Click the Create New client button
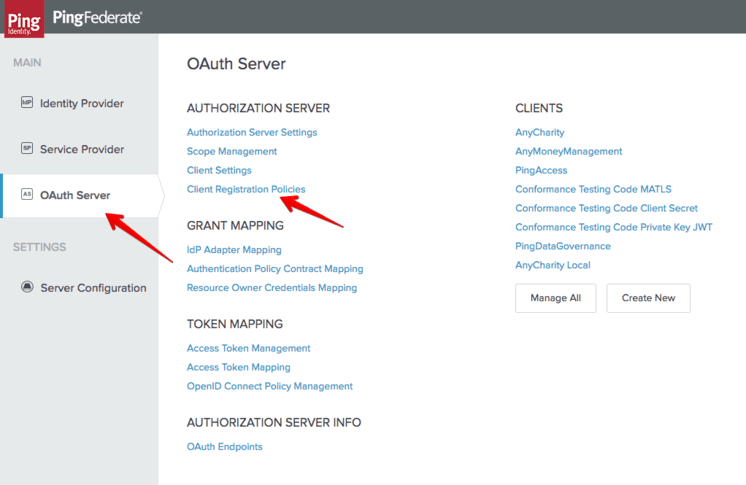 pos(648,298)
